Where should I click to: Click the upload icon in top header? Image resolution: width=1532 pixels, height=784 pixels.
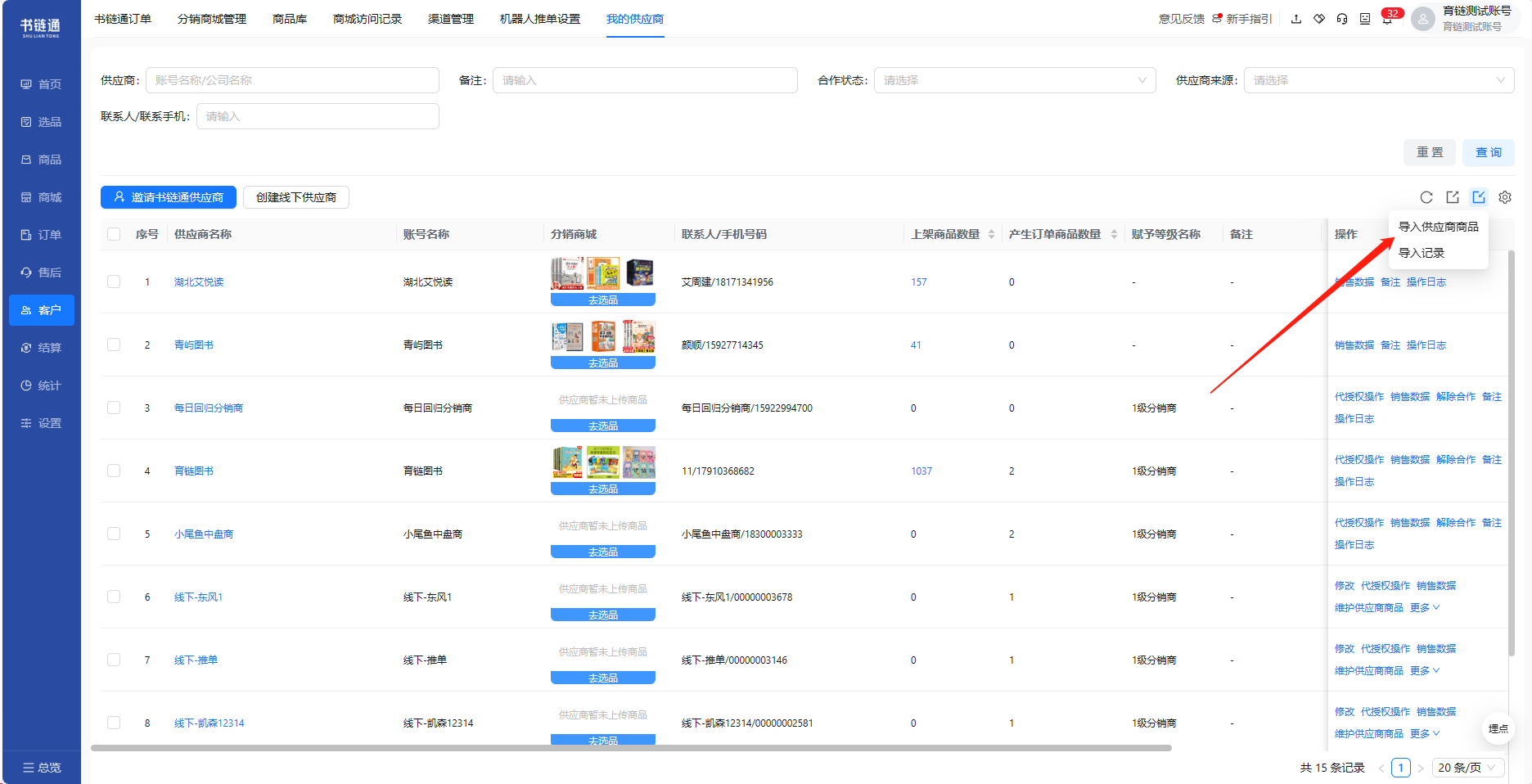click(1296, 19)
